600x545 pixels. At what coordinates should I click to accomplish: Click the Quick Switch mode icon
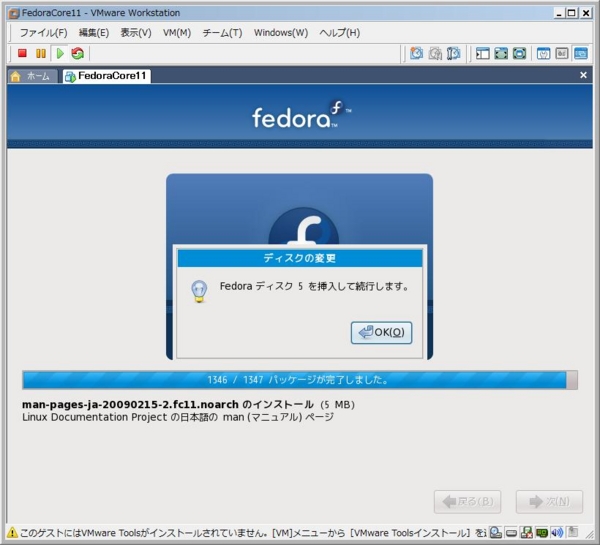(519, 53)
